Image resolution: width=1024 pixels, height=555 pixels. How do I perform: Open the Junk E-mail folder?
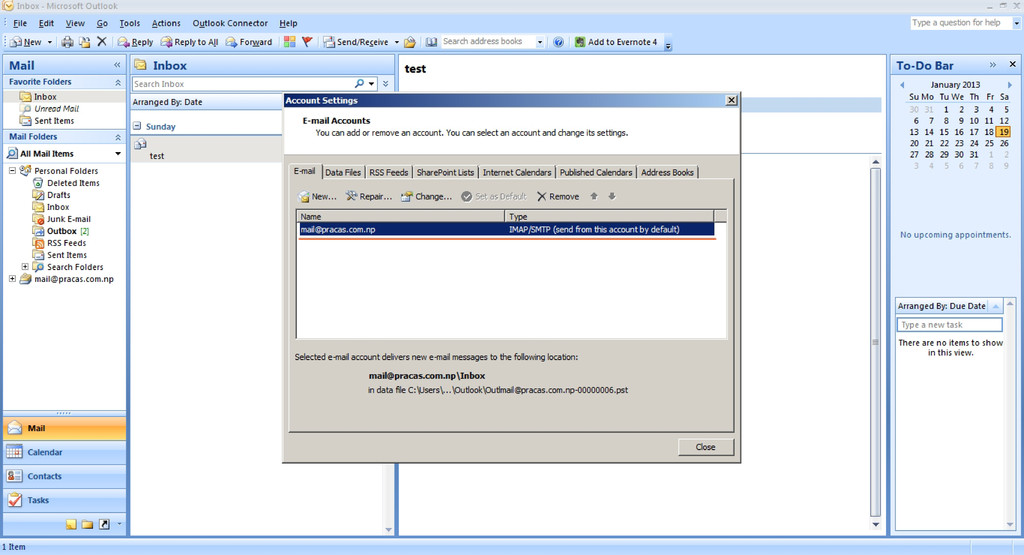(69, 219)
